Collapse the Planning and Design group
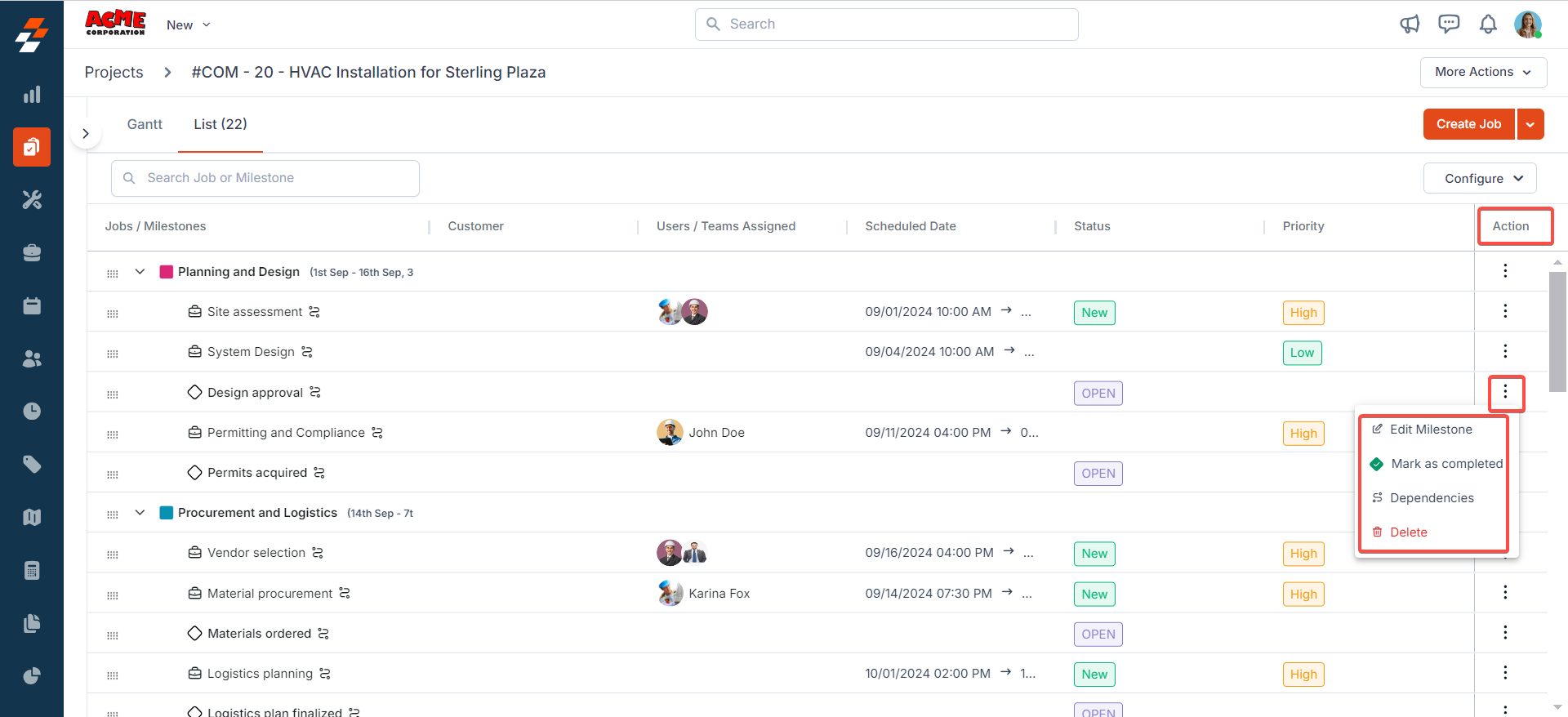The width and height of the screenshot is (1568, 717). 140,272
